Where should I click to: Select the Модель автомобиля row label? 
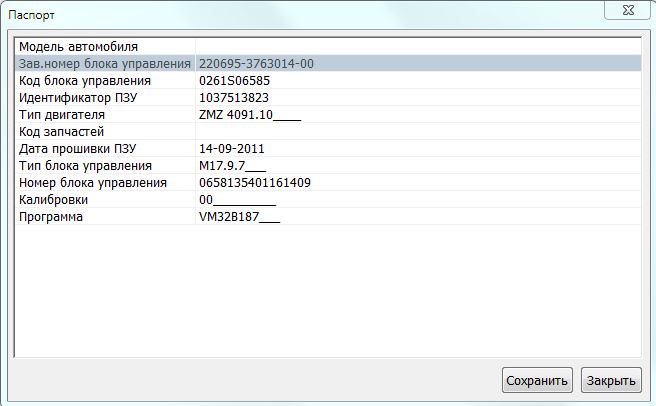coord(78,47)
